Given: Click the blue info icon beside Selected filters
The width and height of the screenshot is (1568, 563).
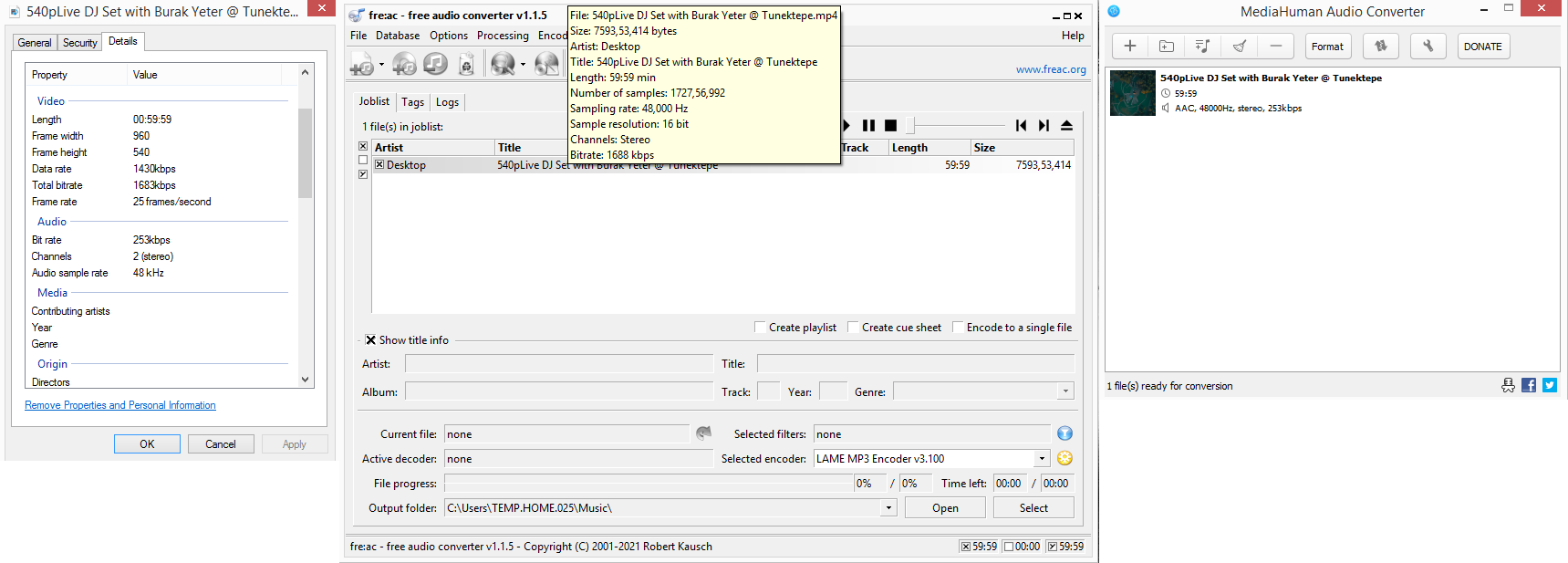Looking at the screenshot, I should pos(1064,433).
